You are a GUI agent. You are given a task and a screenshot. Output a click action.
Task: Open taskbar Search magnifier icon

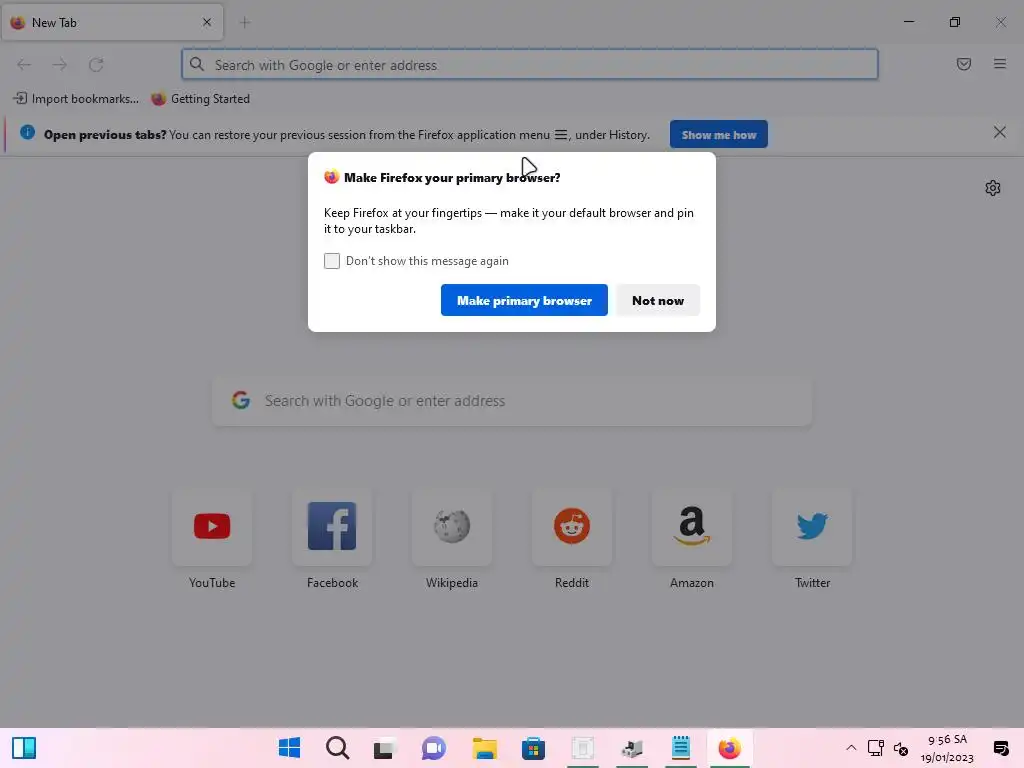click(337, 748)
